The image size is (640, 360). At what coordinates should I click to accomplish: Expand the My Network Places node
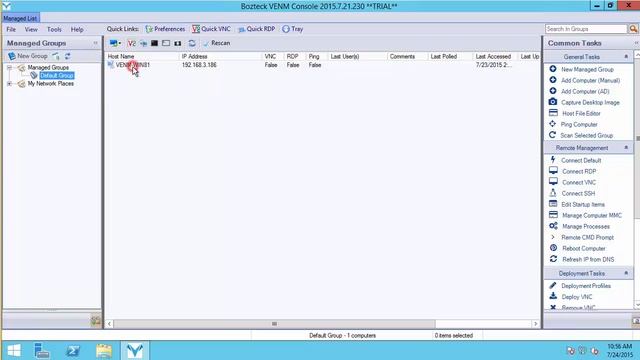click(9, 84)
